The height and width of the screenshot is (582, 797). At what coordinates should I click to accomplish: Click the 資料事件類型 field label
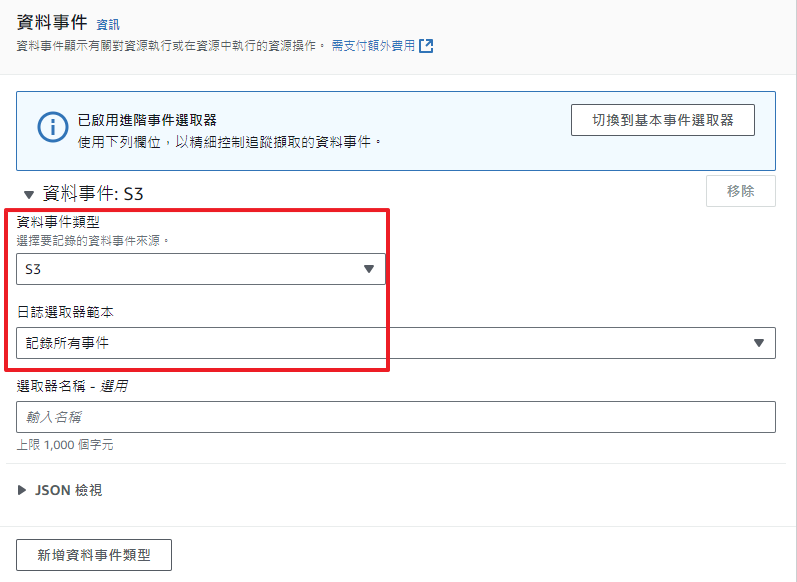tap(58, 223)
